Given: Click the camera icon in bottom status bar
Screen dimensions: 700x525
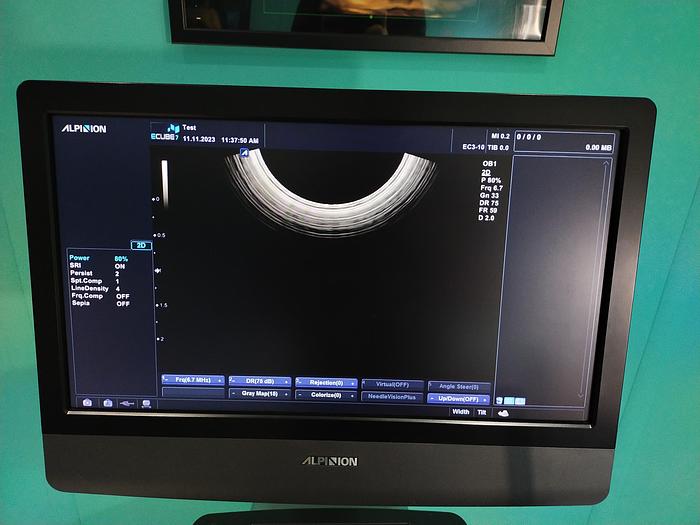Looking at the screenshot, I should pyautogui.click(x=88, y=402).
